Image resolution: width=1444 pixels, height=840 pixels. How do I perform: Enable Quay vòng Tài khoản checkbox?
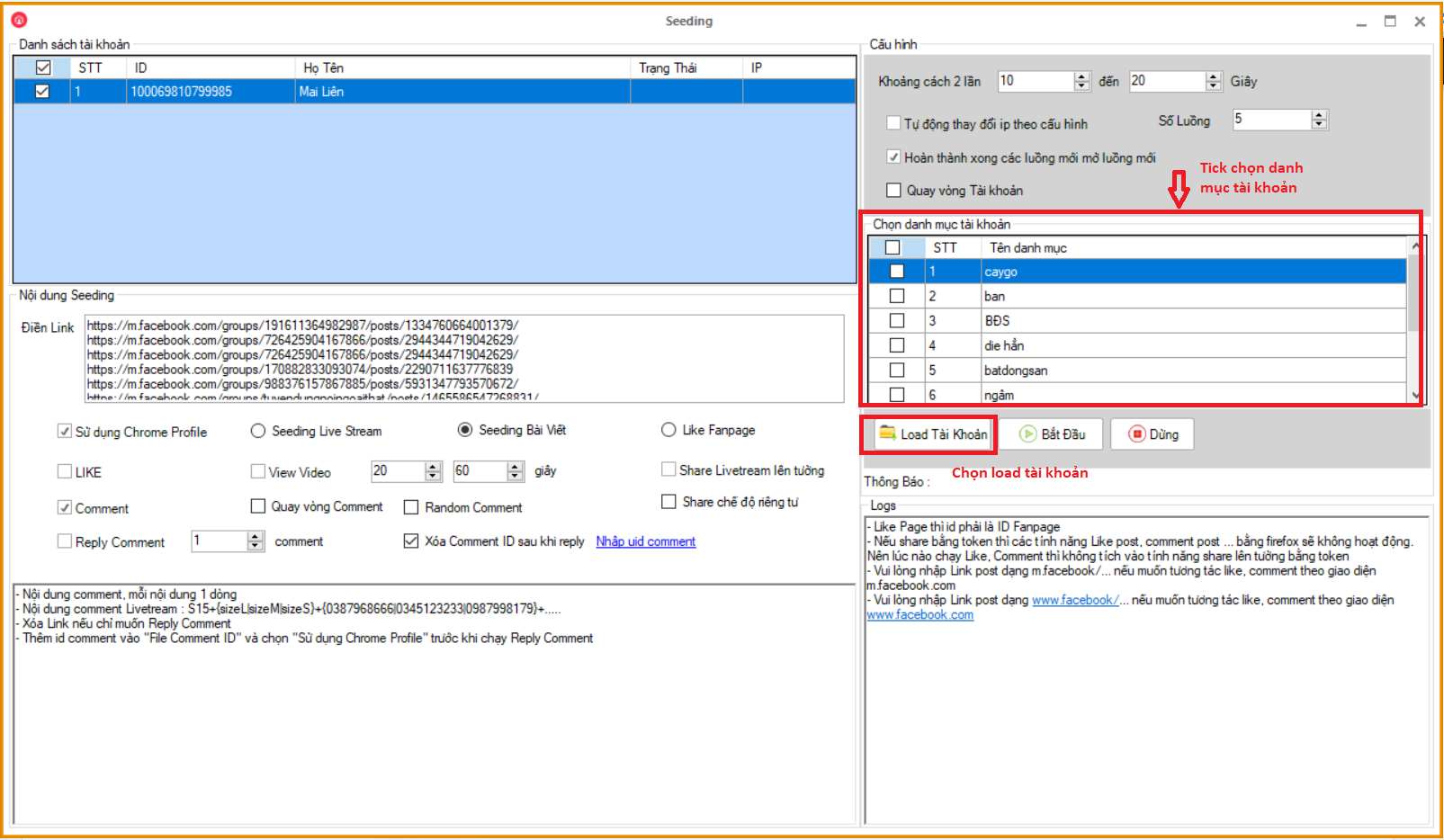tap(893, 190)
